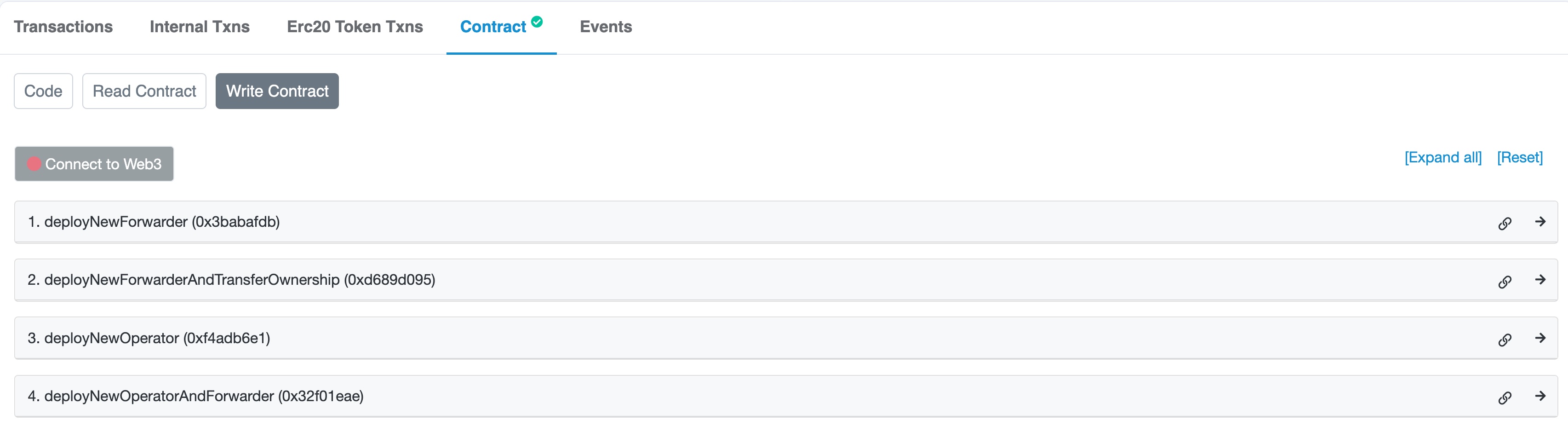This screenshot has height=426, width=1568.
Task: Copy permalink icon for deployNewOperator
Action: pyautogui.click(x=1505, y=340)
